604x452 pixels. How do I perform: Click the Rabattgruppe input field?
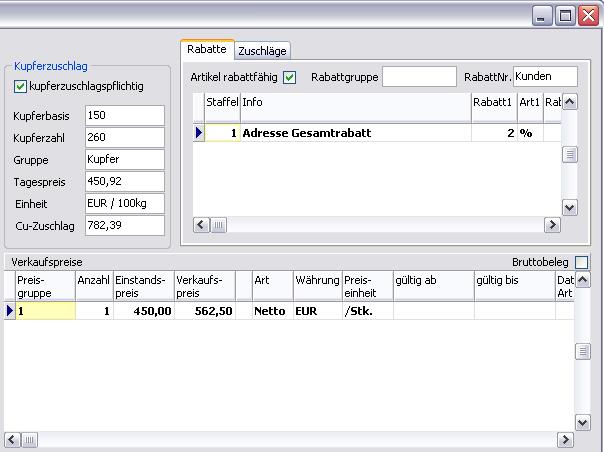click(x=419, y=77)
